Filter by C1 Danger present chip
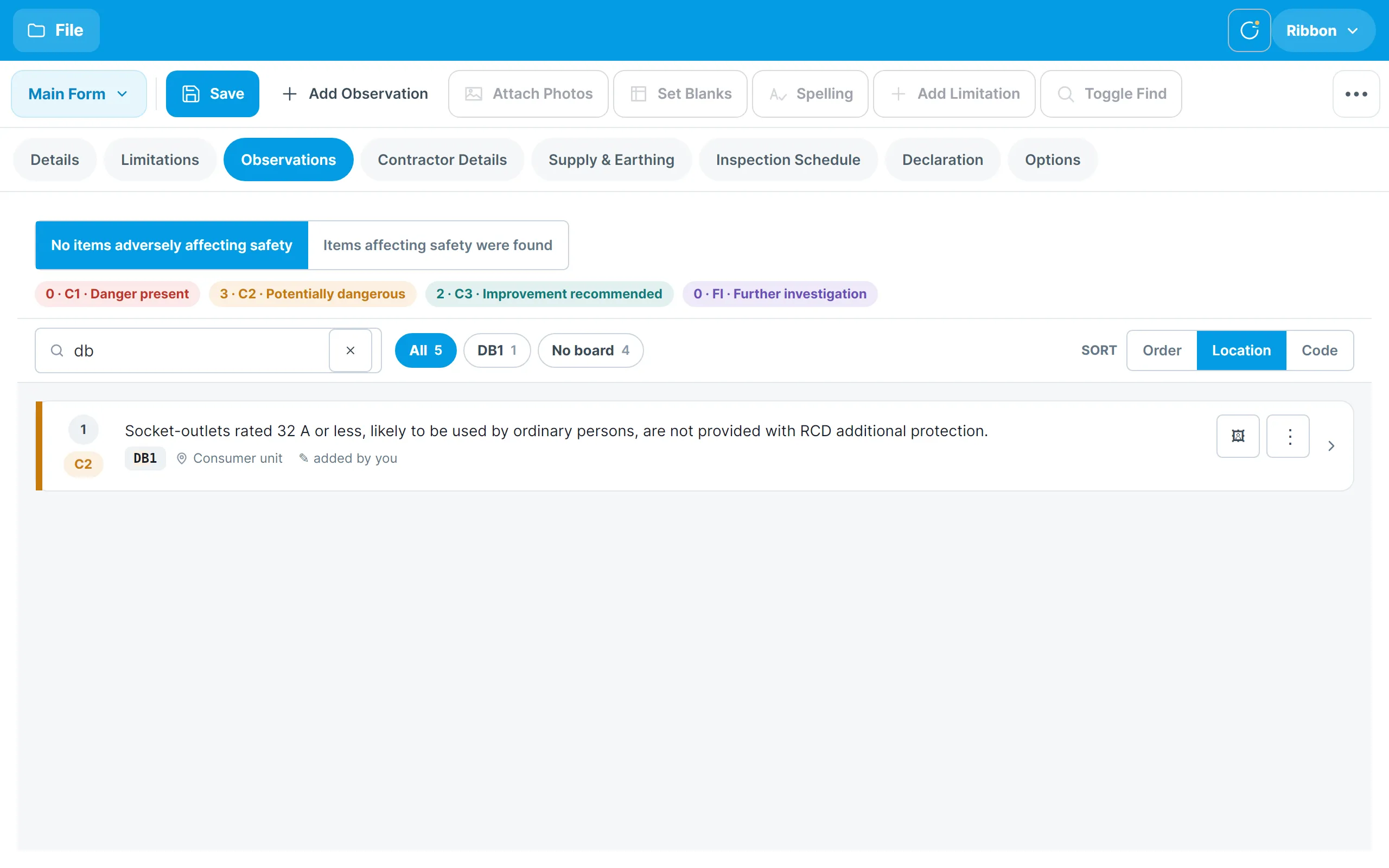Screen dimensions: 1389x868 (x=117, y=294)
